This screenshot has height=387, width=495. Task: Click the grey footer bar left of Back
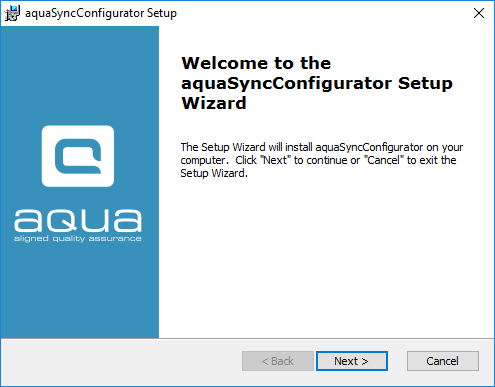[122, 362]
